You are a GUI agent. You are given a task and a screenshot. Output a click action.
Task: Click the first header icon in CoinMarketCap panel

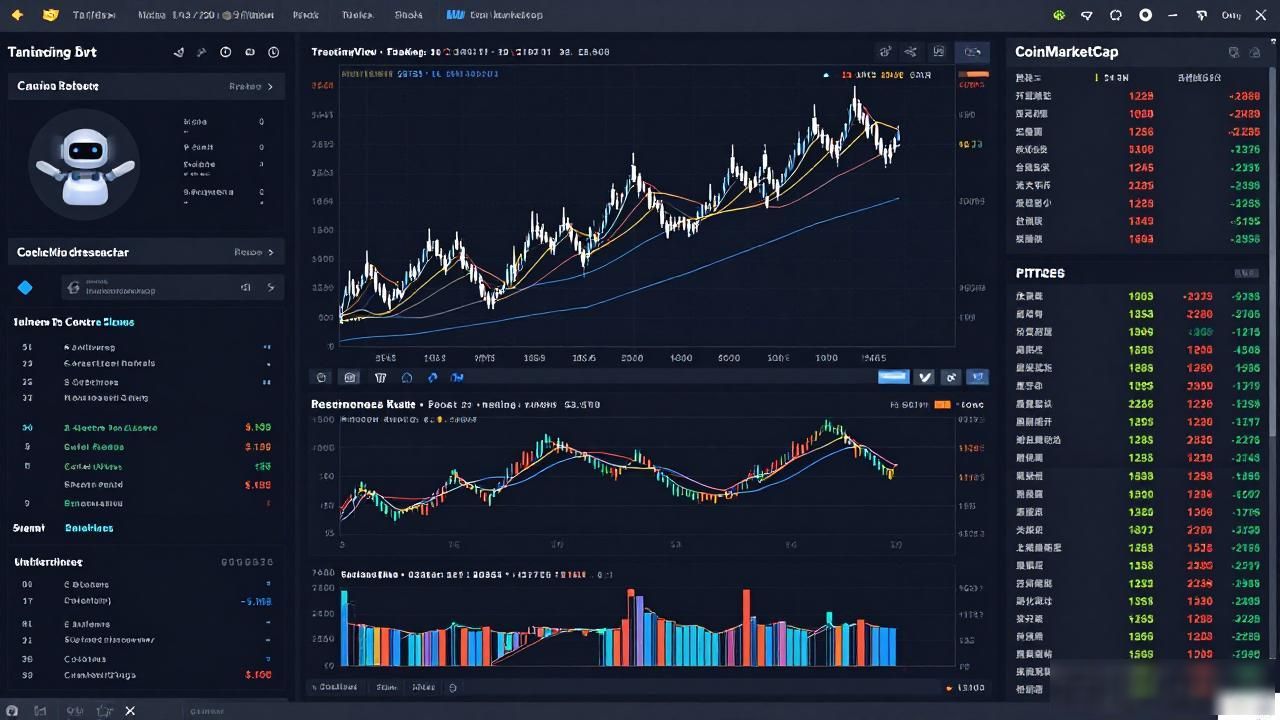point(1234,52)
